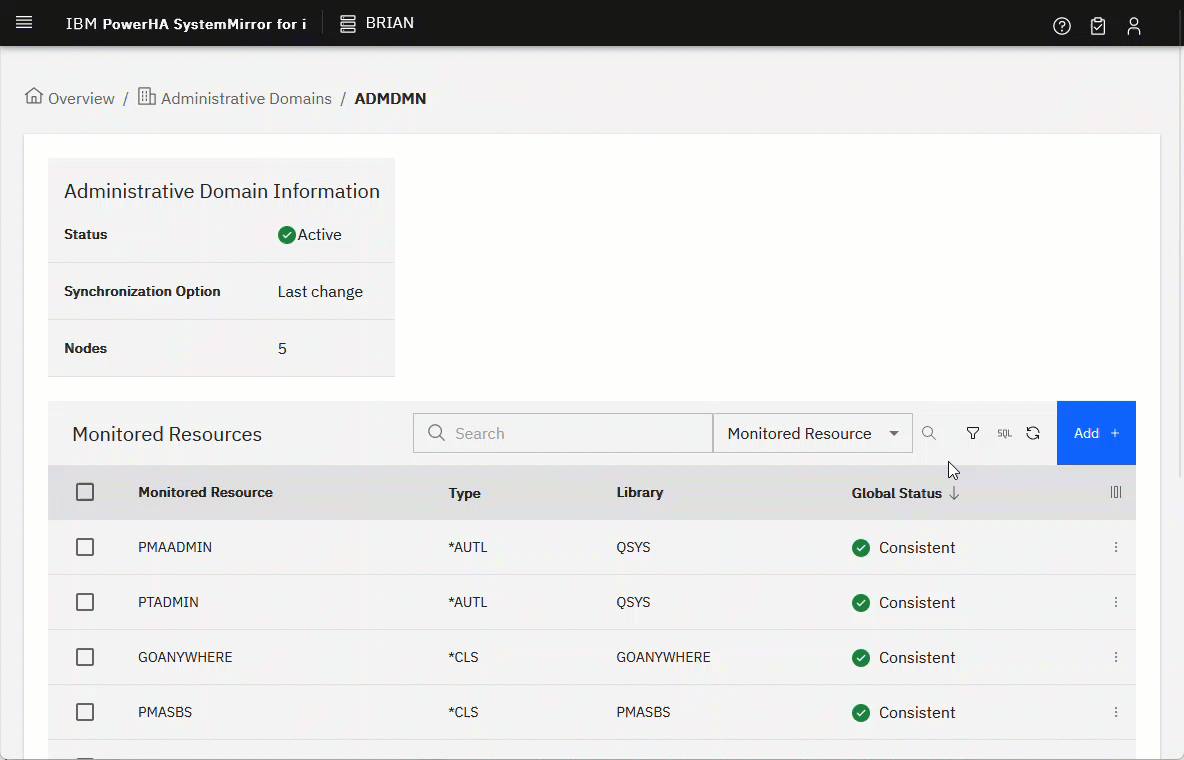Viewport: 1184px width, 760px height.
Task: Click the PMASBS resource name cell
Action: click(165, 712)
